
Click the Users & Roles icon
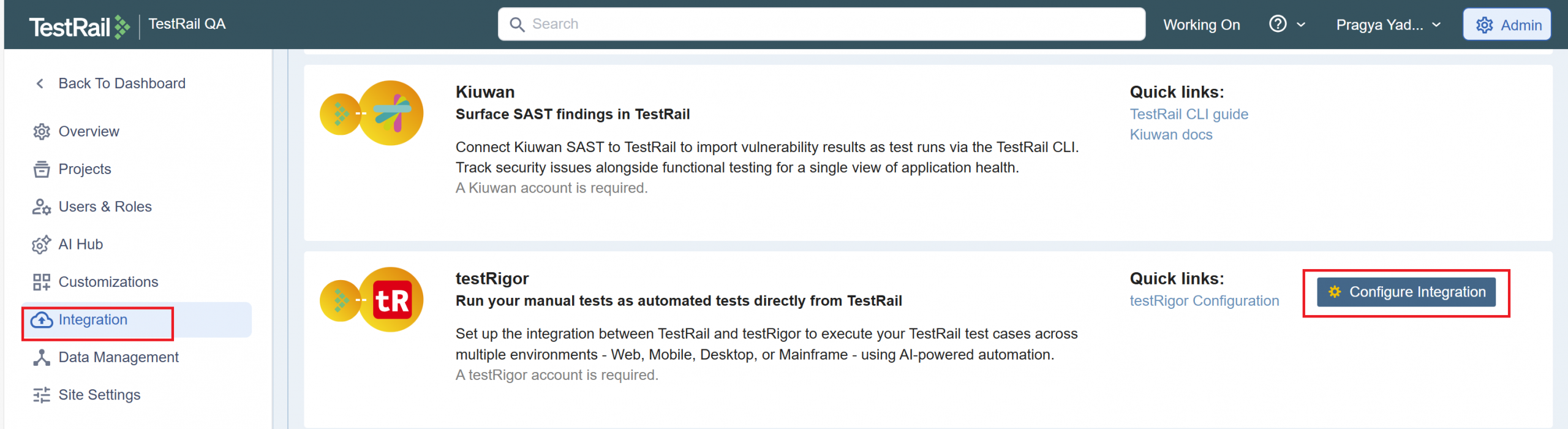[x=41, y=207]
